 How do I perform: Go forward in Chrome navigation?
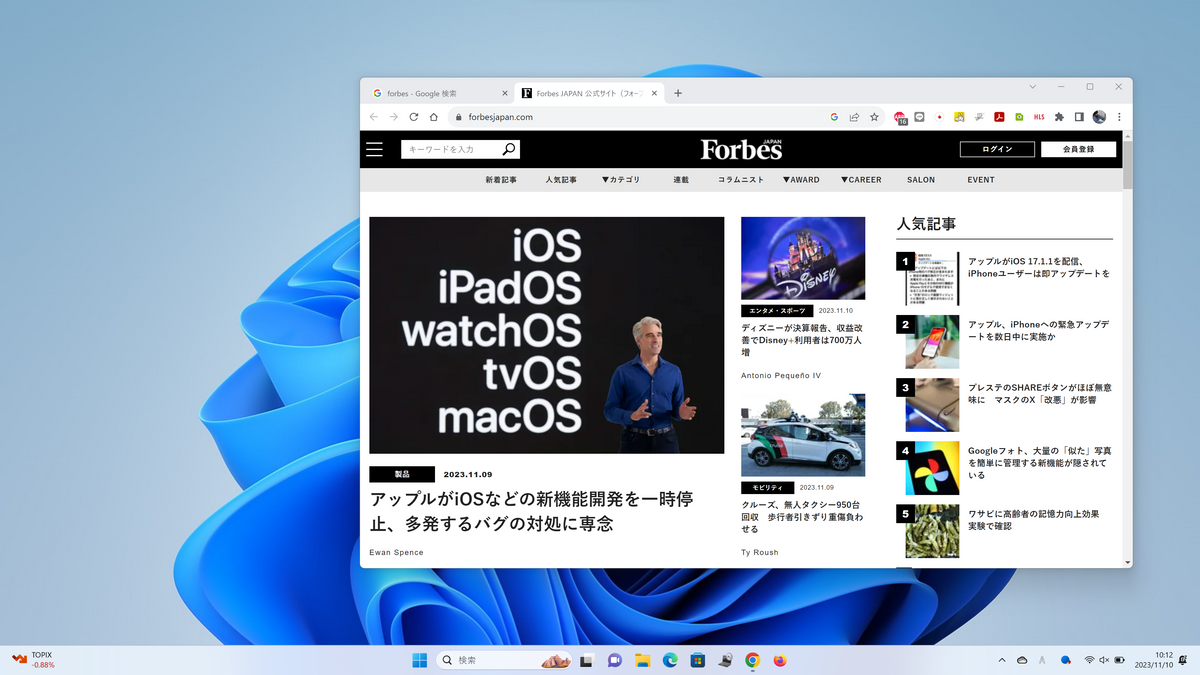[x=394, y=117]
